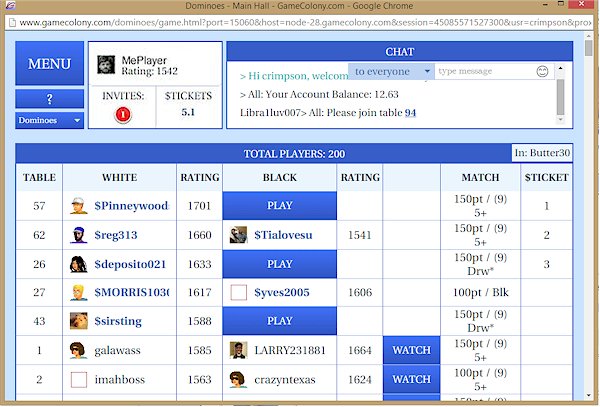This screenshot has width=600, height=407.
Task: Select table number 57 cell
Action: click(x=39, y=206)
